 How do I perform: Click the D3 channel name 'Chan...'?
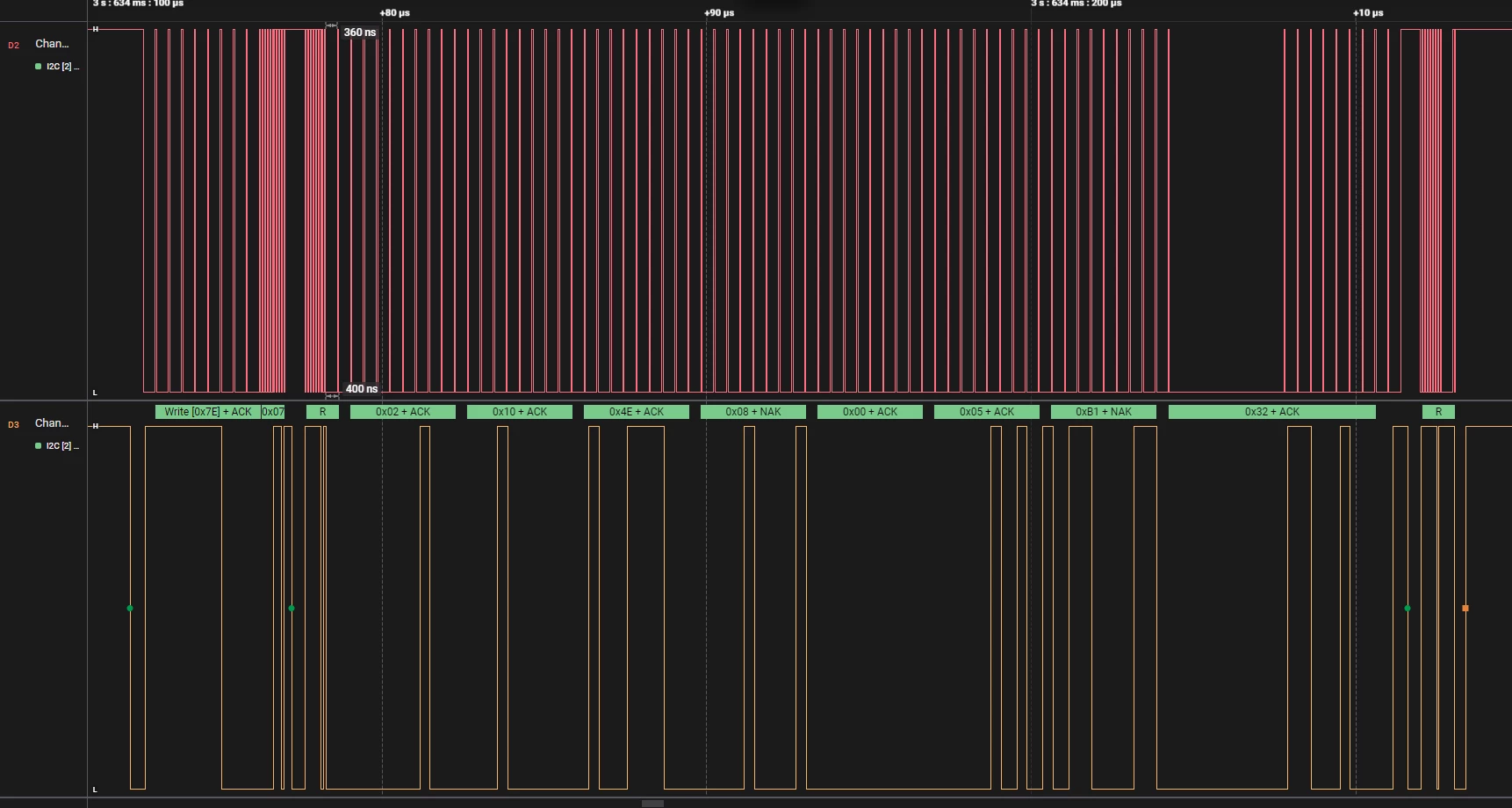pyautogui.click(x=52, y=423)
